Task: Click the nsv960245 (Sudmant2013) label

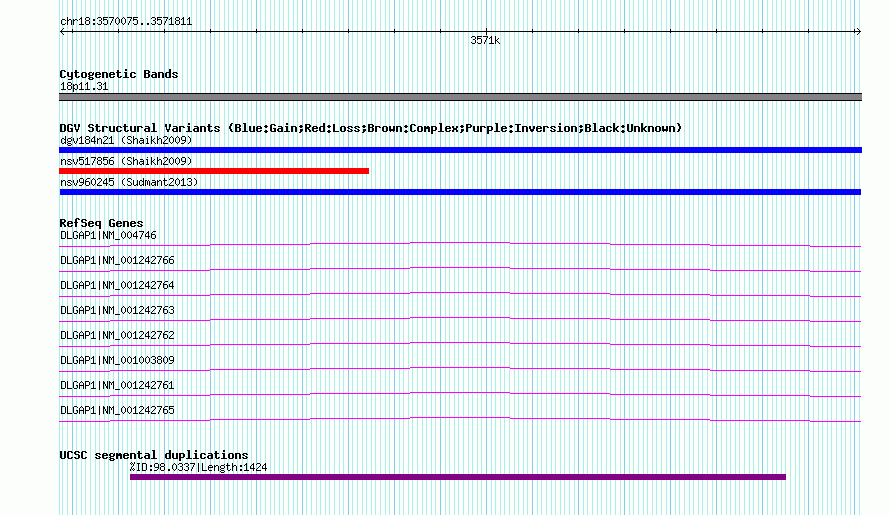Action: click(x=129, y=182)
